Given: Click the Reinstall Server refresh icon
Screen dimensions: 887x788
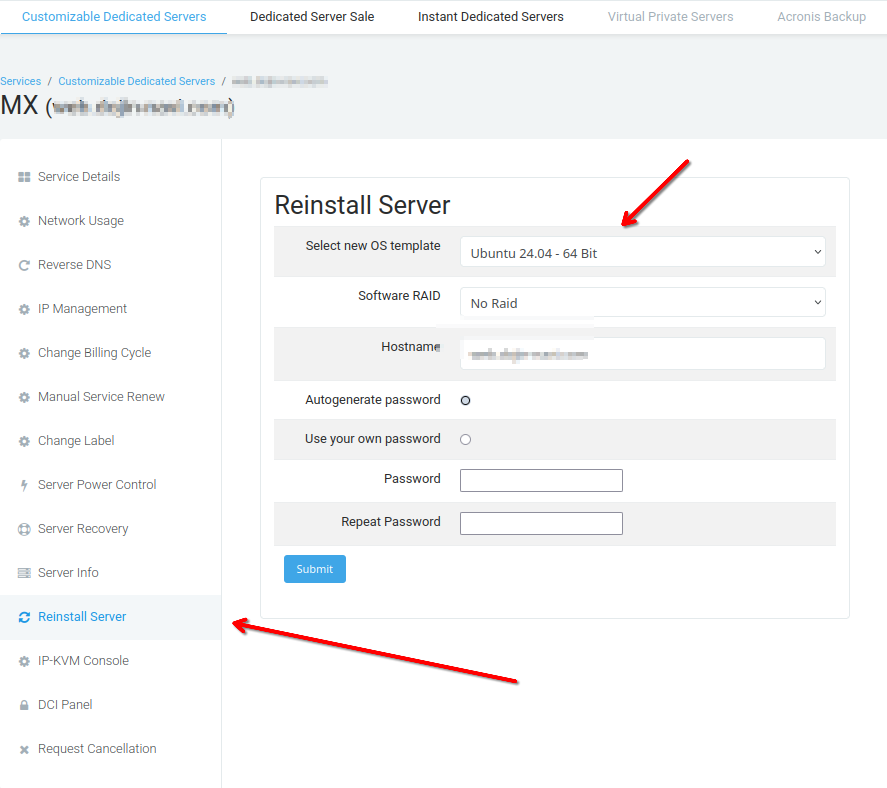Looking at the screenshot, I should pos(24,617).
